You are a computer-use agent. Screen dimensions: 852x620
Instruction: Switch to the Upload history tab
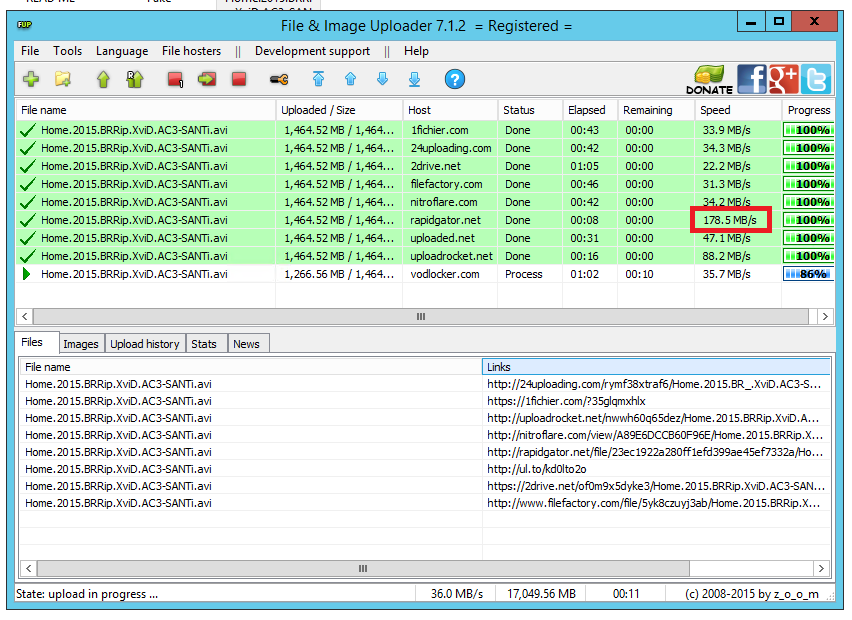(145, 344)
